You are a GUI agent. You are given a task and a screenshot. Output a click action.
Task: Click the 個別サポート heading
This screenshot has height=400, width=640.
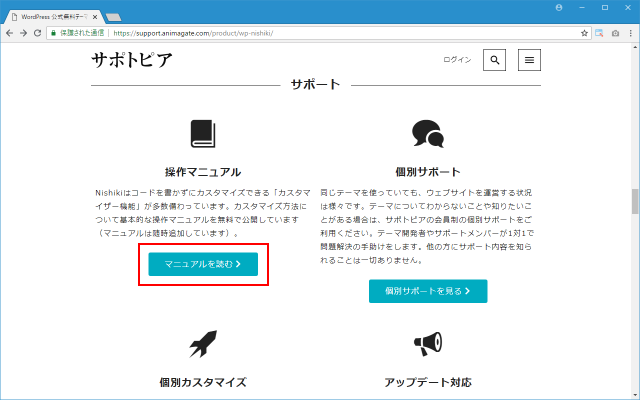(x=428, y=172)
